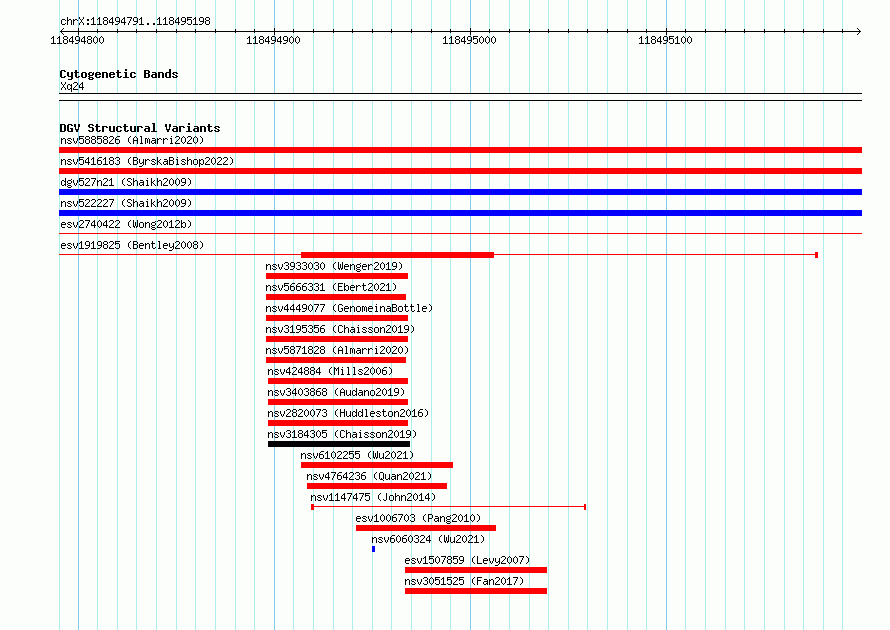The height and width of the screenshot is (630, 890).
Task: Select the nsv3051525 (Fan2017) label
Action: (464, 581)
